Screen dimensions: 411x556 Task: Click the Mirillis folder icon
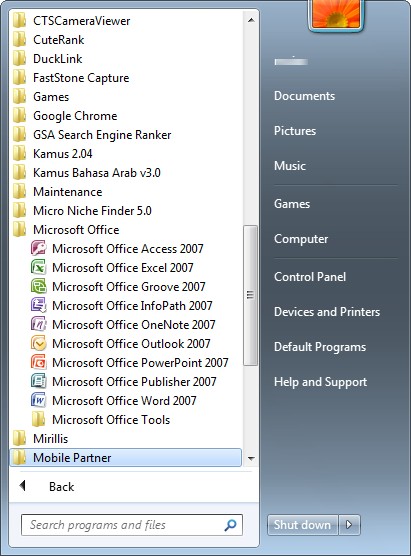19,438
